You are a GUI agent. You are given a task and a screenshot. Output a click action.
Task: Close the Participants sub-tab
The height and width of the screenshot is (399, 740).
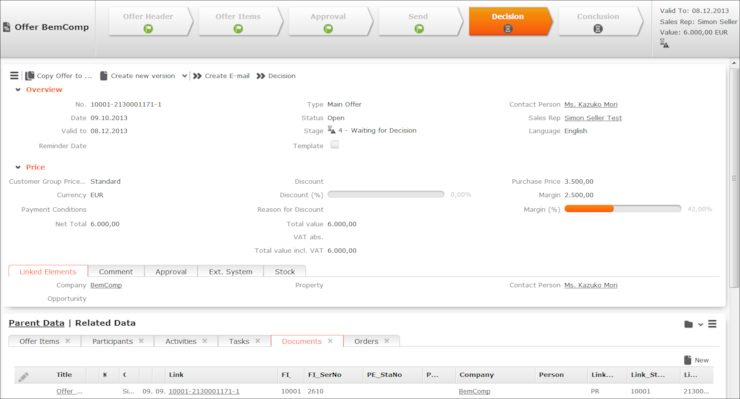[141, 341]
